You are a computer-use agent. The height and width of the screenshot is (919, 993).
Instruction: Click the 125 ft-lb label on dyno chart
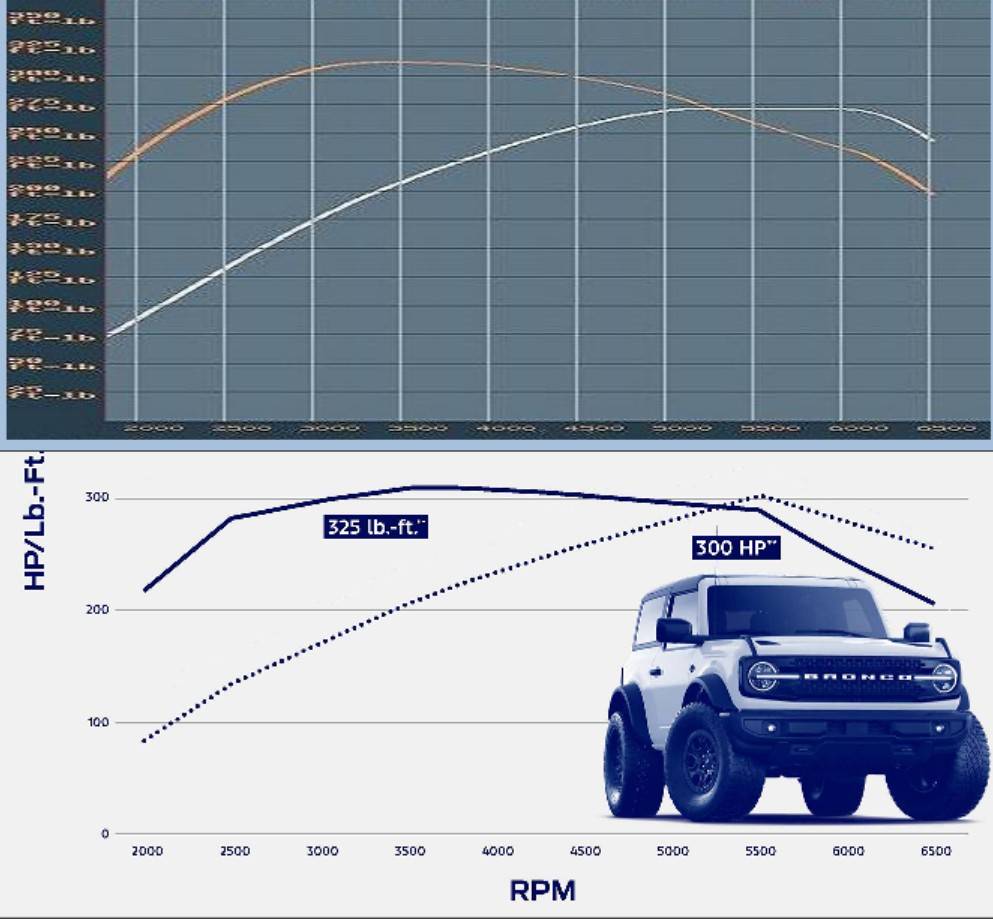52,277
